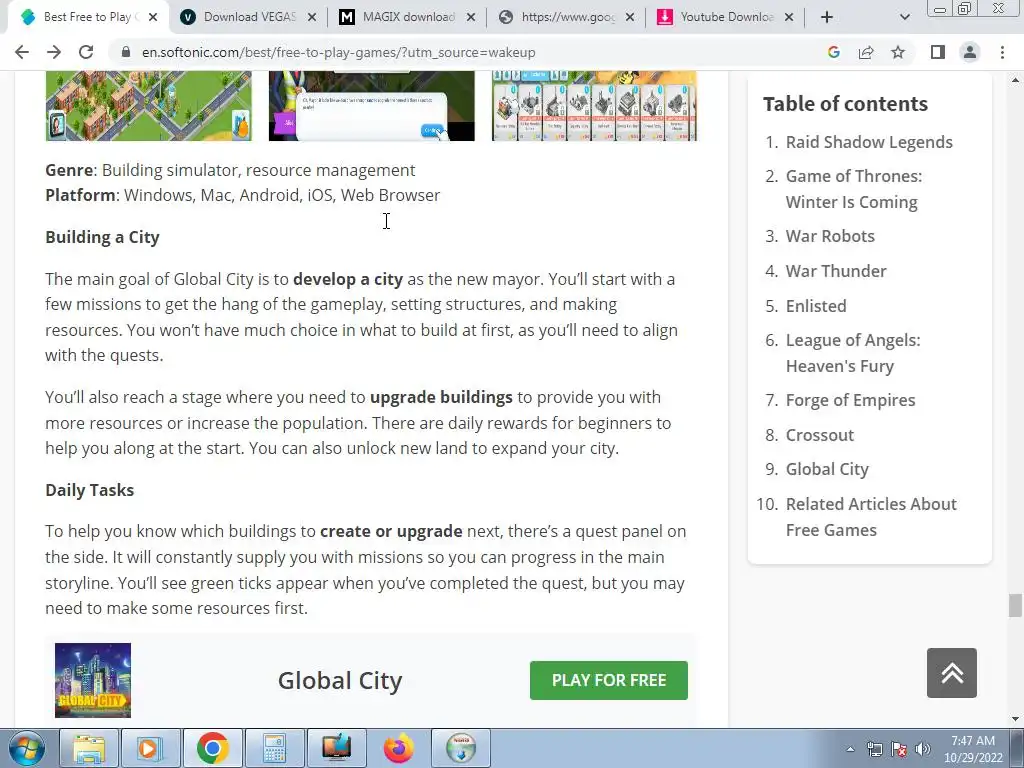Open Related Articles About Free Games

(871, 517)
